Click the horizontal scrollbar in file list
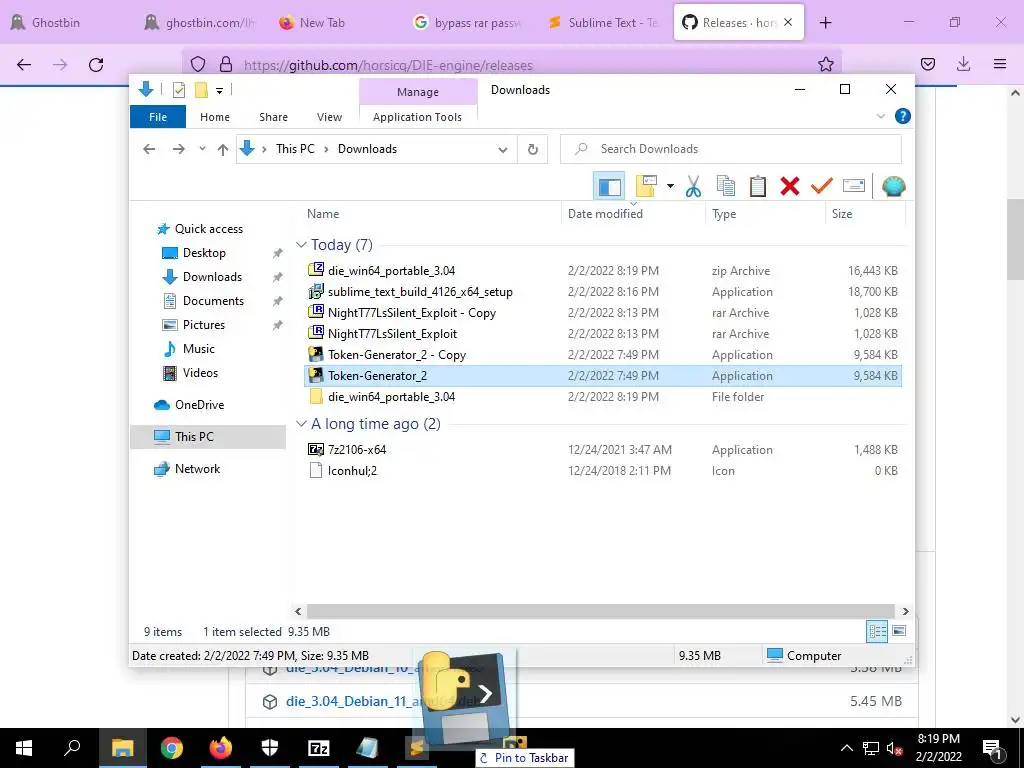The width and height of the screenshot is (1024, 768). (600, 611)
